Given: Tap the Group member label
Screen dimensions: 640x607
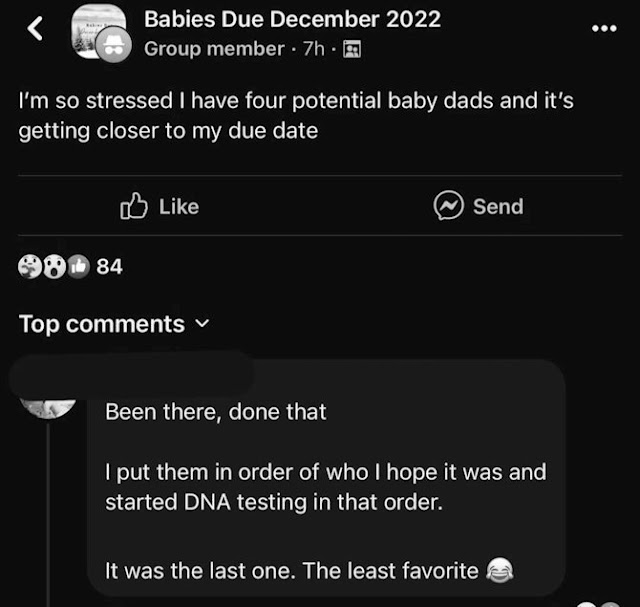Looking at the screenshot, I should (214, 49).
